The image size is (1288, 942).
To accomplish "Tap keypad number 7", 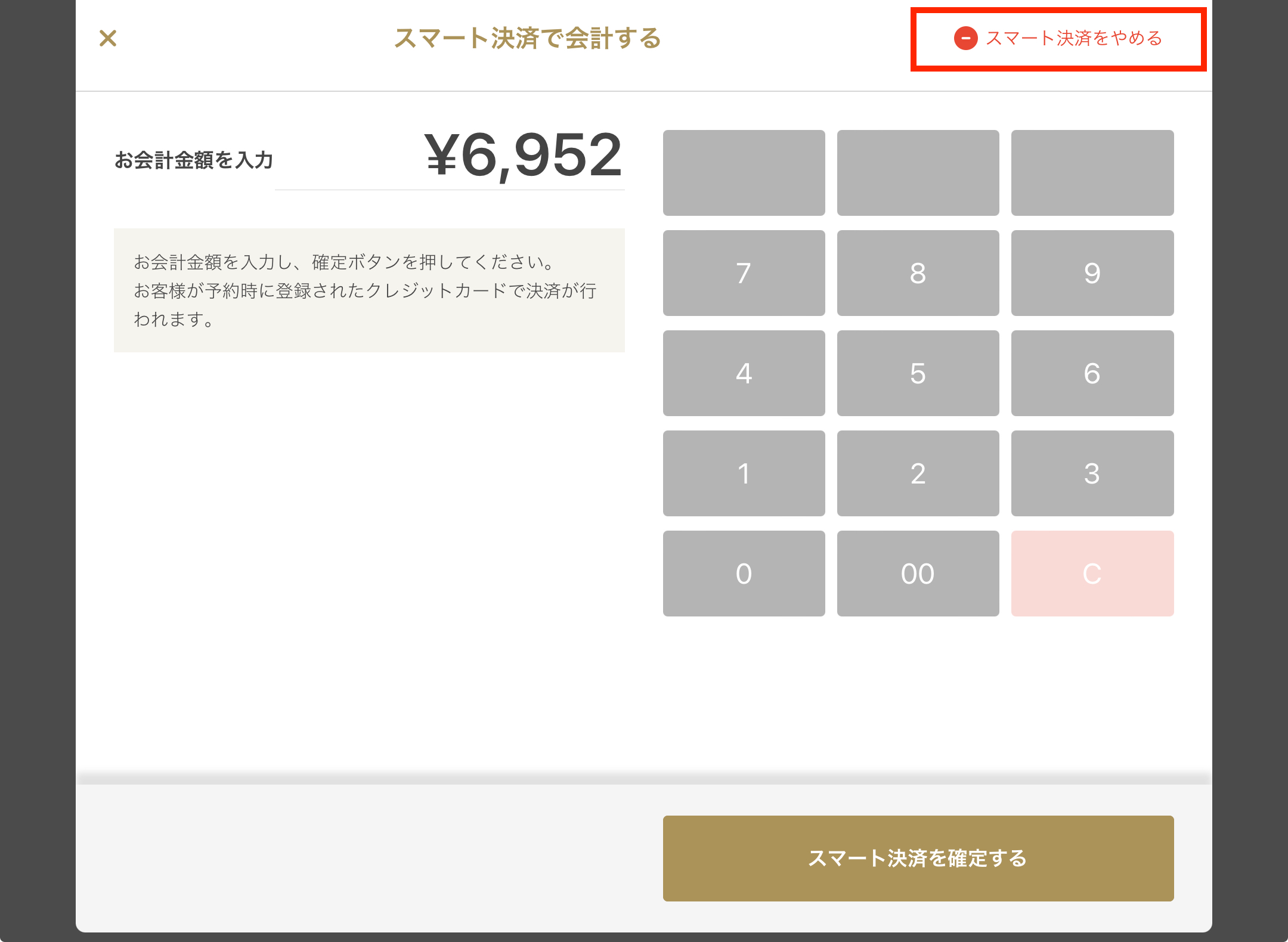I will [x=744, y=273].
